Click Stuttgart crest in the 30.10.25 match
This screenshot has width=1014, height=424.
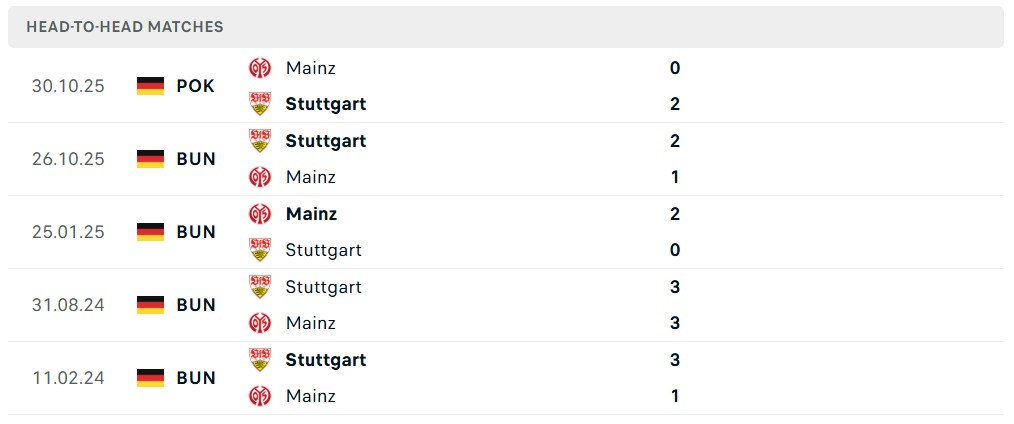260,104
